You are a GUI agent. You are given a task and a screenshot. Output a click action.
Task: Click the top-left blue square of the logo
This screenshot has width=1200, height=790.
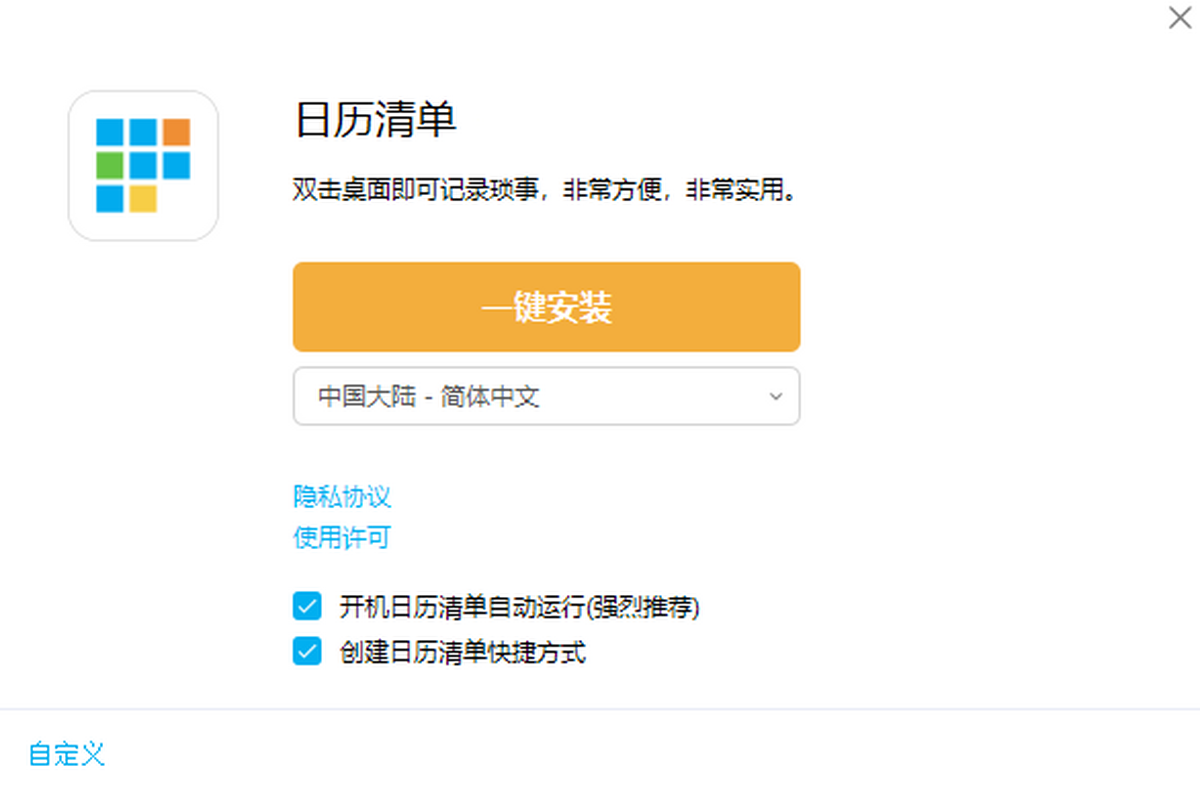tap(110, 132)
